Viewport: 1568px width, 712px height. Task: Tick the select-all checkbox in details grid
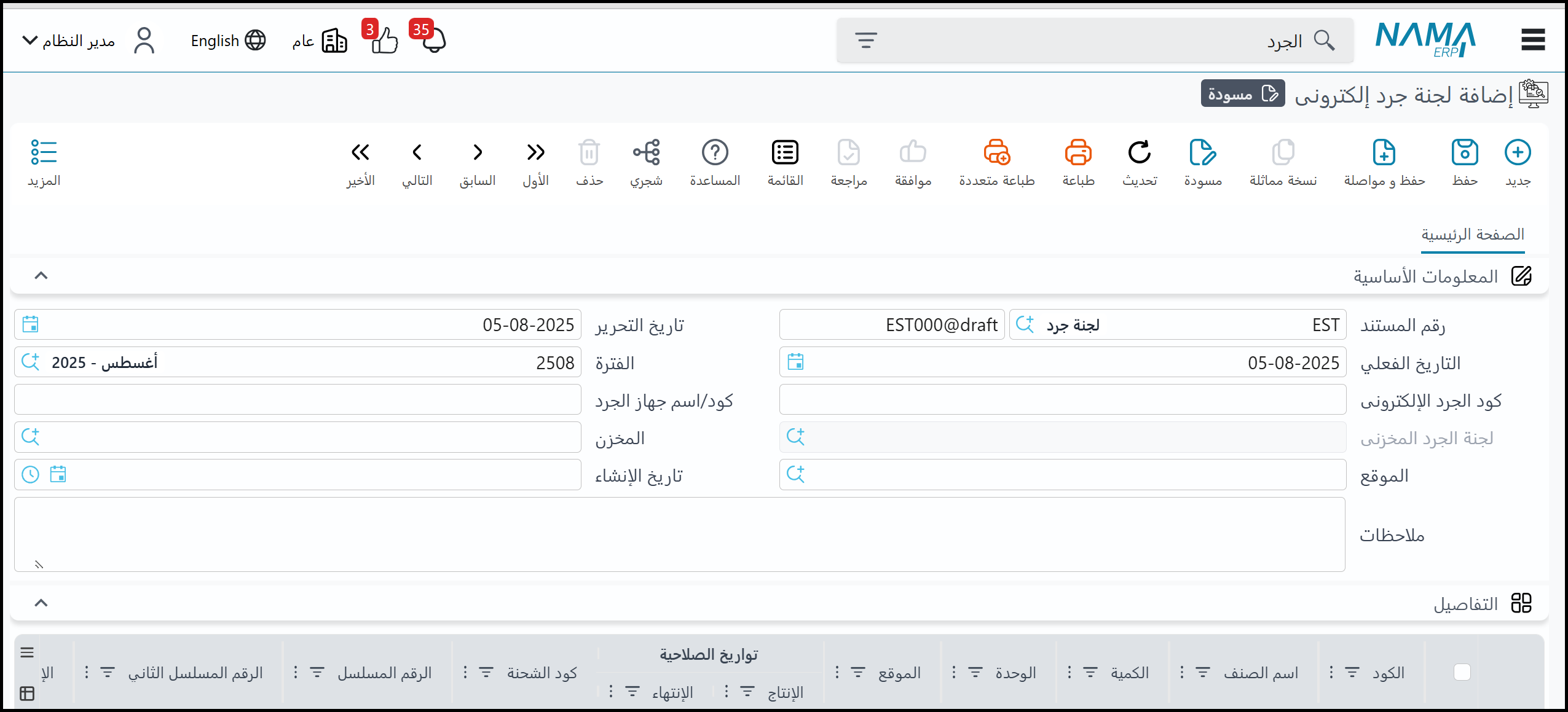(1462, 672)
